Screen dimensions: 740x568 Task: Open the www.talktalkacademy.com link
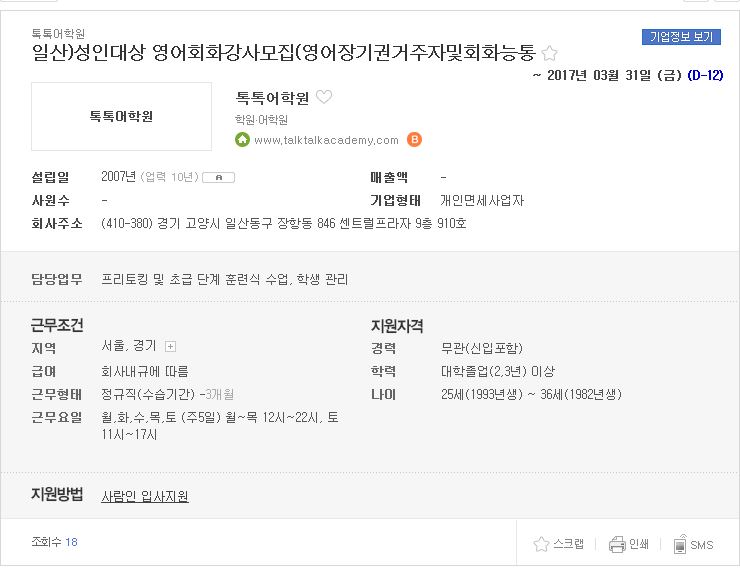point(326,140)
